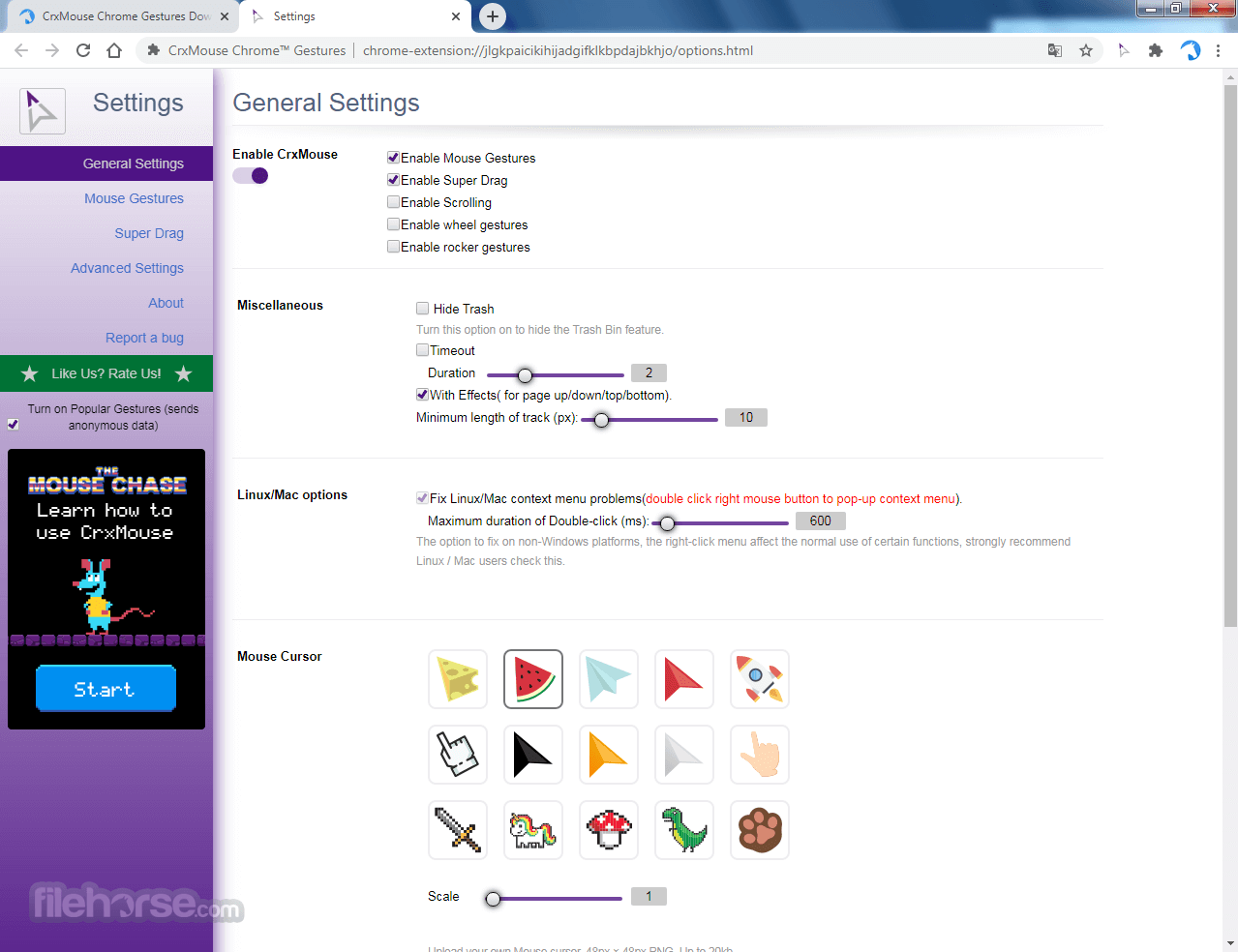The width and height of the screenshot is (1238, 952).
Task: Open Advanced Settings page
Action: (127, 268)
